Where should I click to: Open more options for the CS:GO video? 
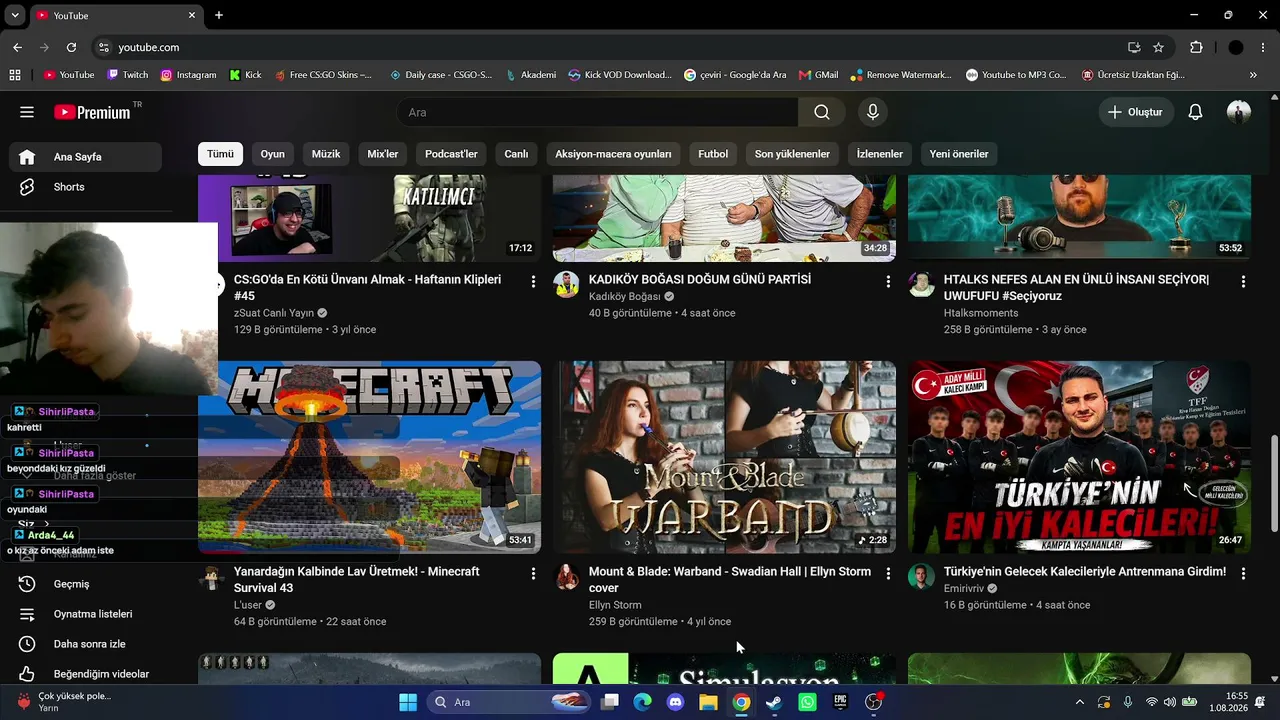coord(533,282)
